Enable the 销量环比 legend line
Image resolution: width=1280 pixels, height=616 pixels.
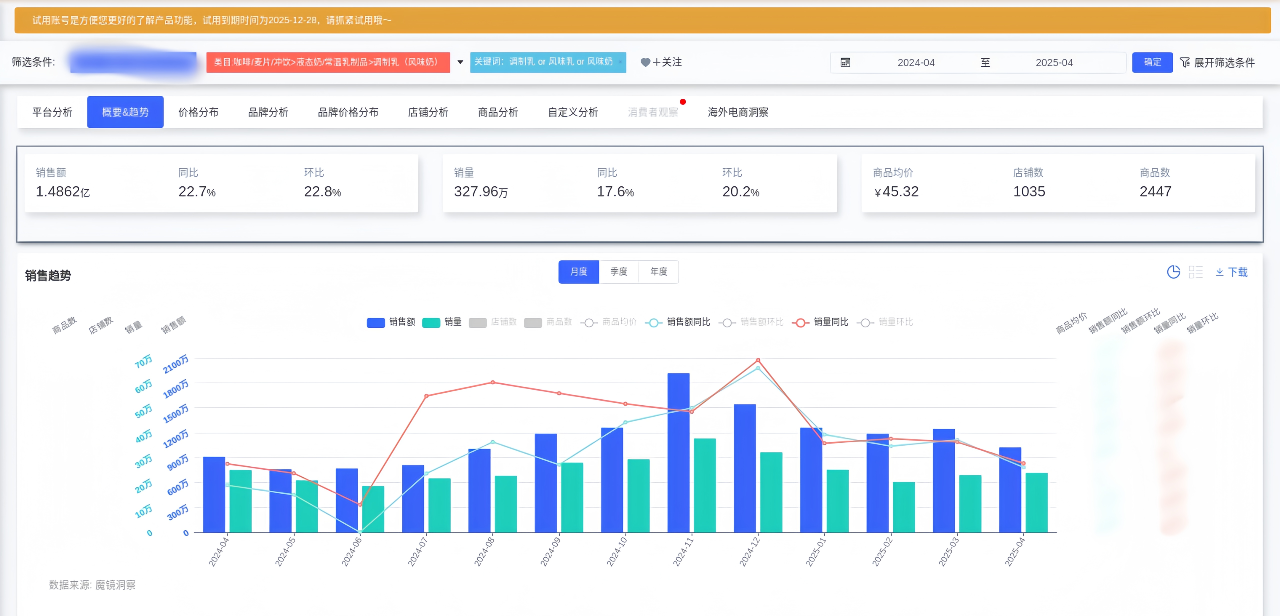886,322
